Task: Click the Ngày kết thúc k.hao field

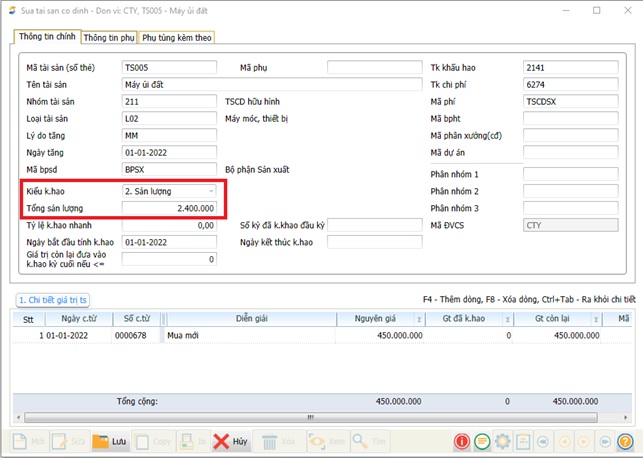Action: tap(374, 242)
